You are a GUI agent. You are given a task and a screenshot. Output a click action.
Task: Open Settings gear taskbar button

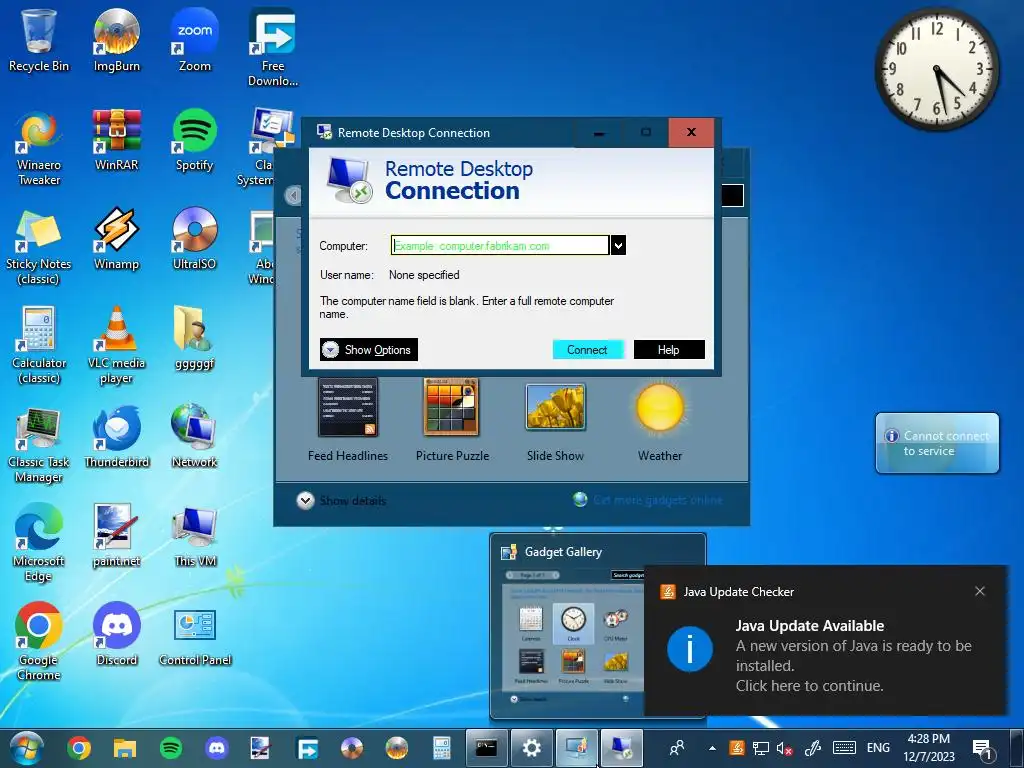[532, 748]
